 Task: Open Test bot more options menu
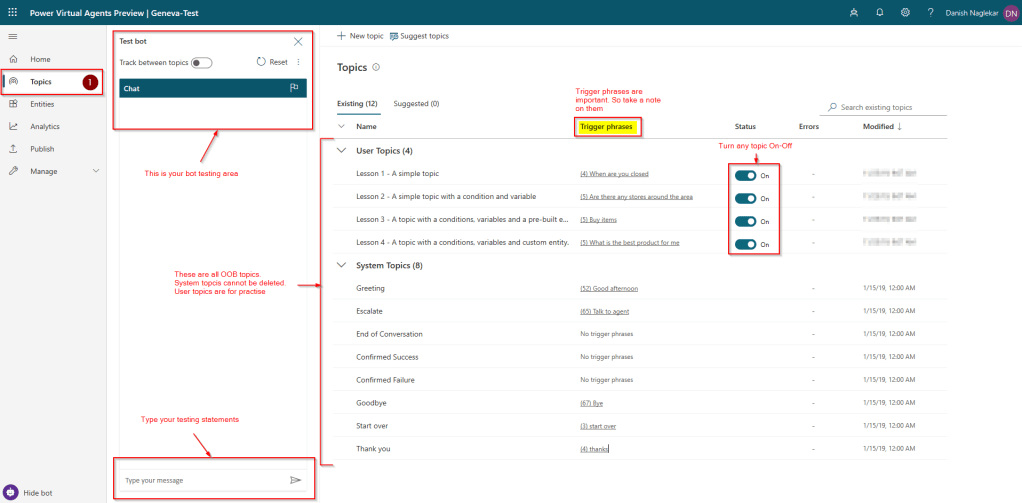298,62
